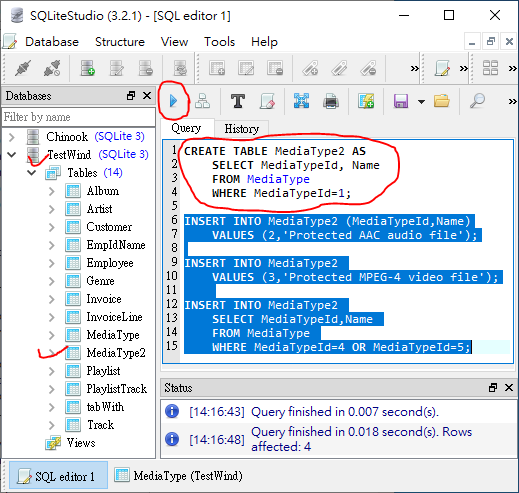Collapse the TestWind database node
The image size is (519, 493).
coord(12,155)
